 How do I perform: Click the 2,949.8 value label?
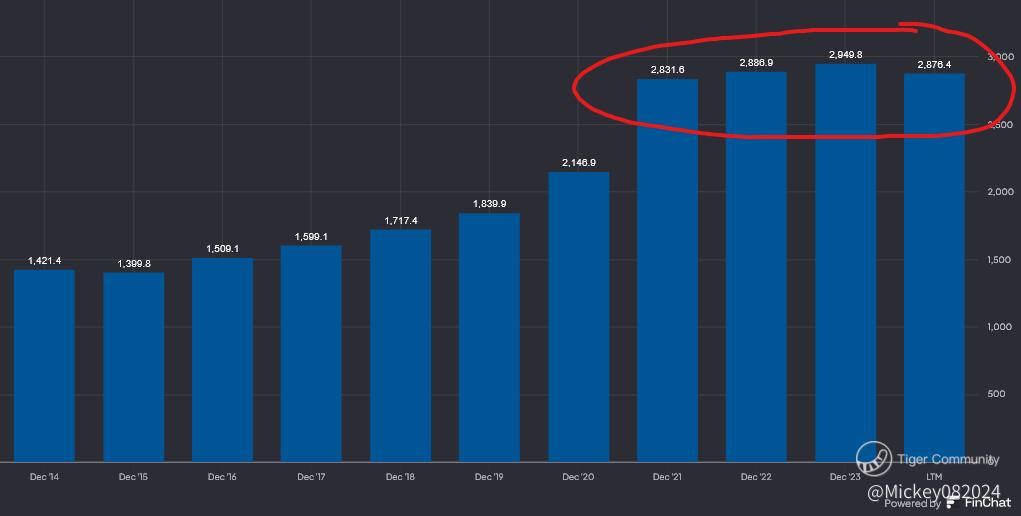point(846,55)
